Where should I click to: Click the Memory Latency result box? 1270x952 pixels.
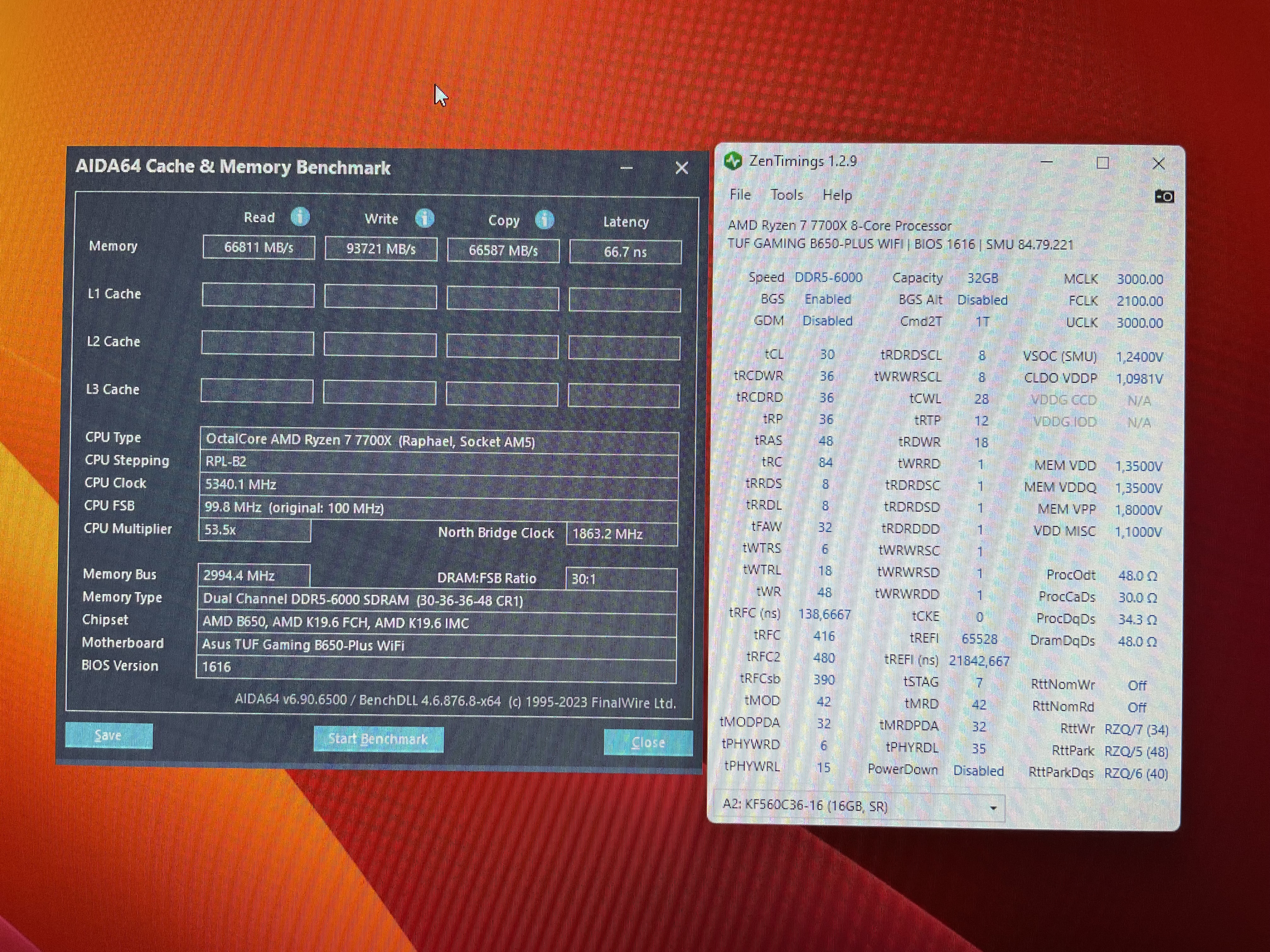(x=625, y=252)
